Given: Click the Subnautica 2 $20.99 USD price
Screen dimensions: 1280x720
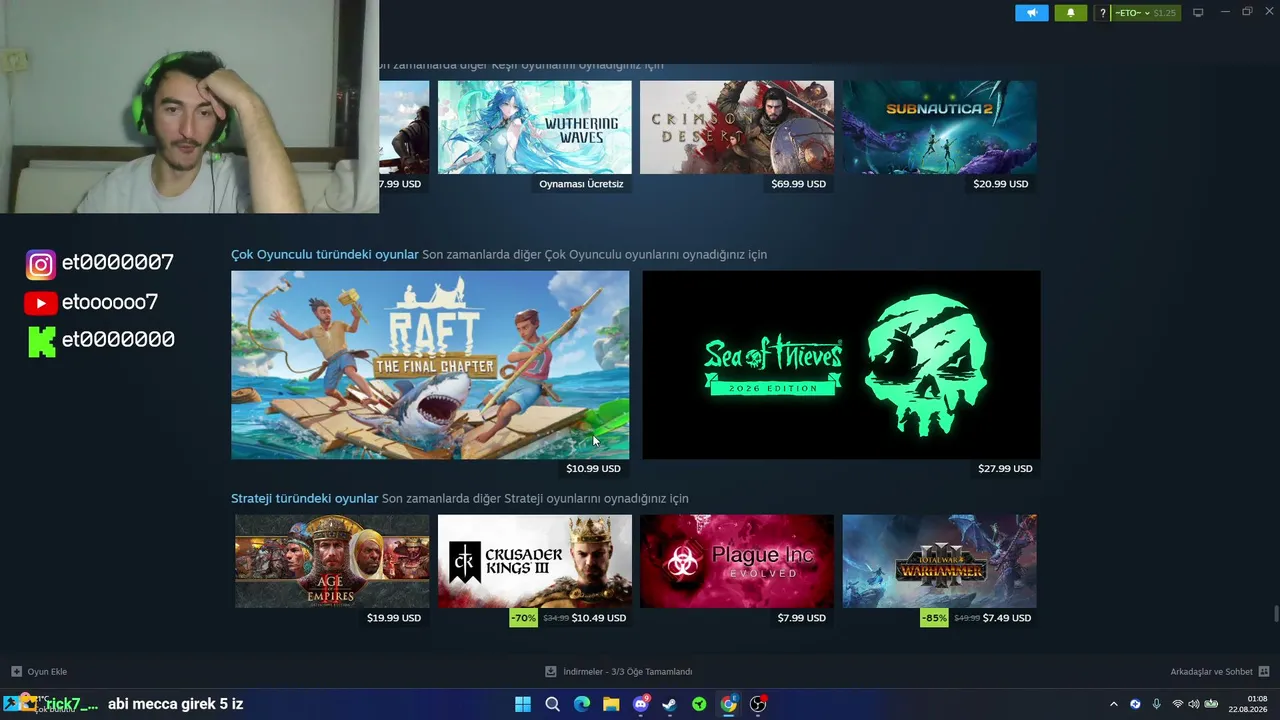Looking at the screenshot, I should coord(1001,184).
